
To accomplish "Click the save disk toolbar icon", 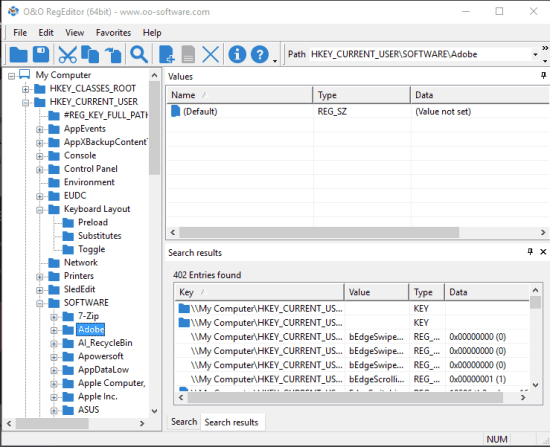I will pos(41,54).
